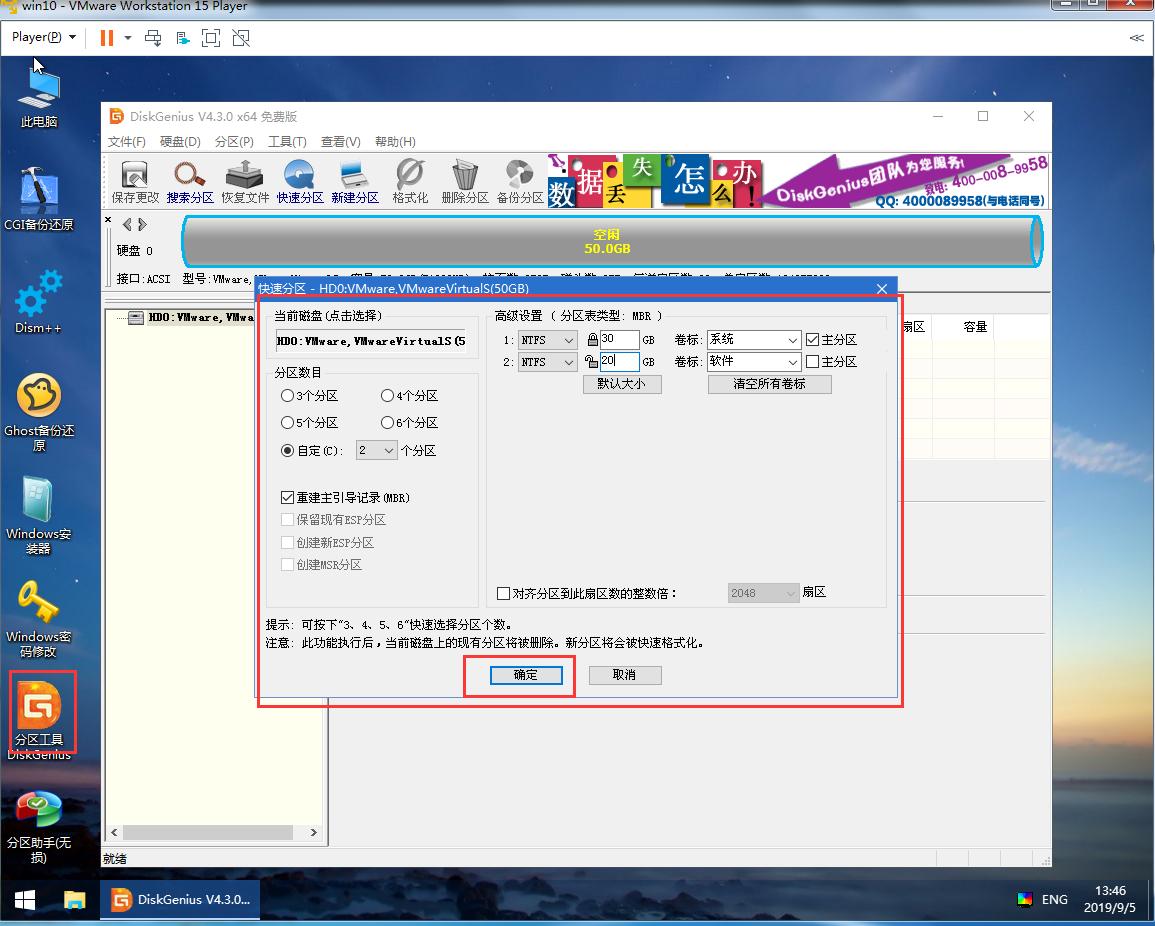Viewport: 1155px width, 926px height.
Task: Select the 4个分区 radio option
Action: pyautogui.click(x=387, y=396)
